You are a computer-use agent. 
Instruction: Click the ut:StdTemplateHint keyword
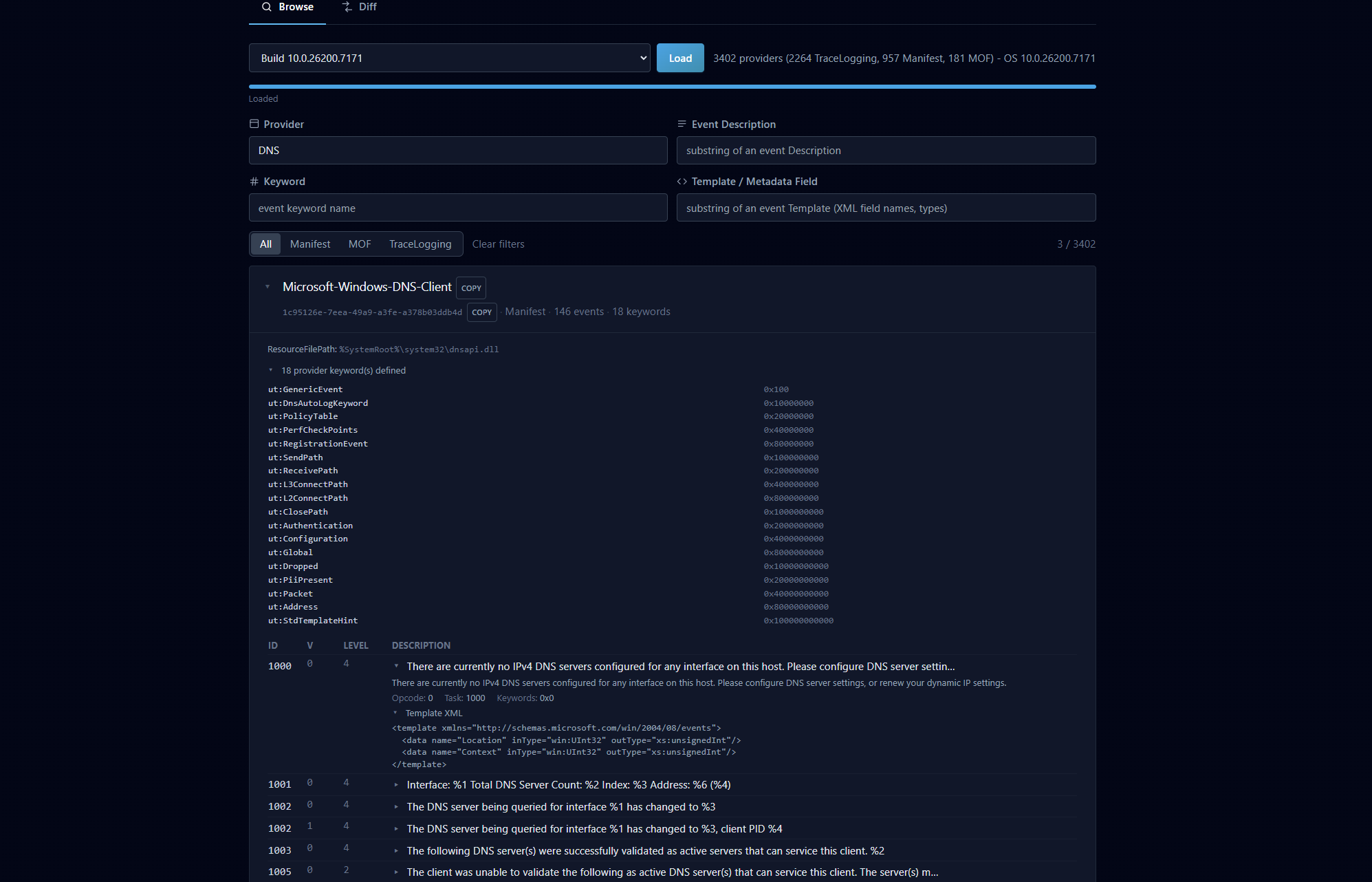[313, 621]
